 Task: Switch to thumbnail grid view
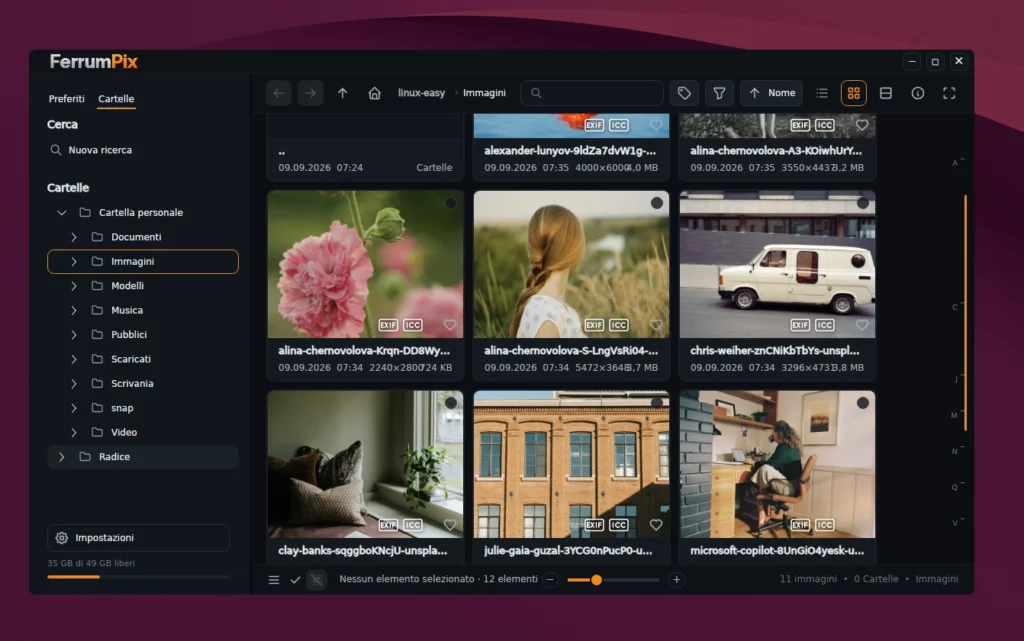(x=854, y=93)
